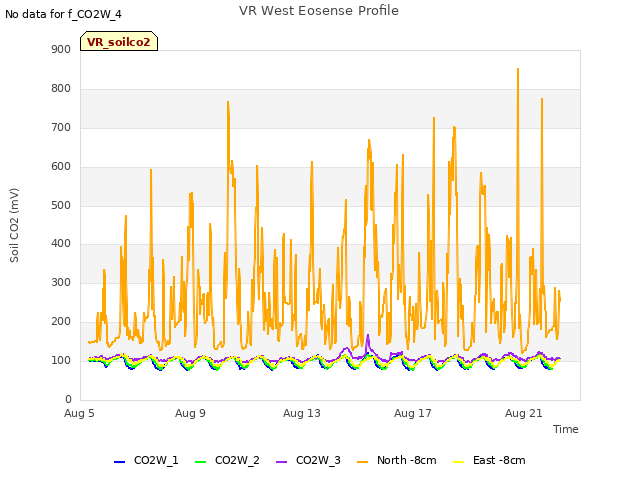Select the North -8cm legend label

click(x=407, y=460)
